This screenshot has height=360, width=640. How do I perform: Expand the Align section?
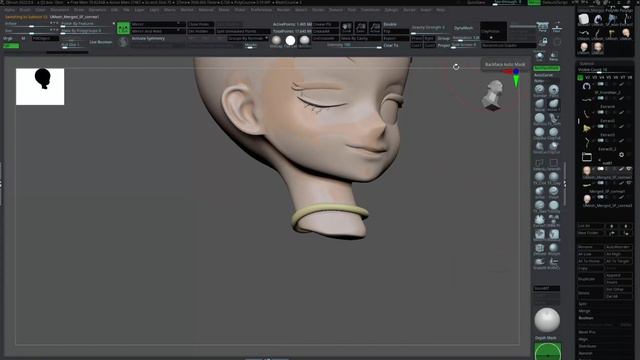[x=583, y=339]
